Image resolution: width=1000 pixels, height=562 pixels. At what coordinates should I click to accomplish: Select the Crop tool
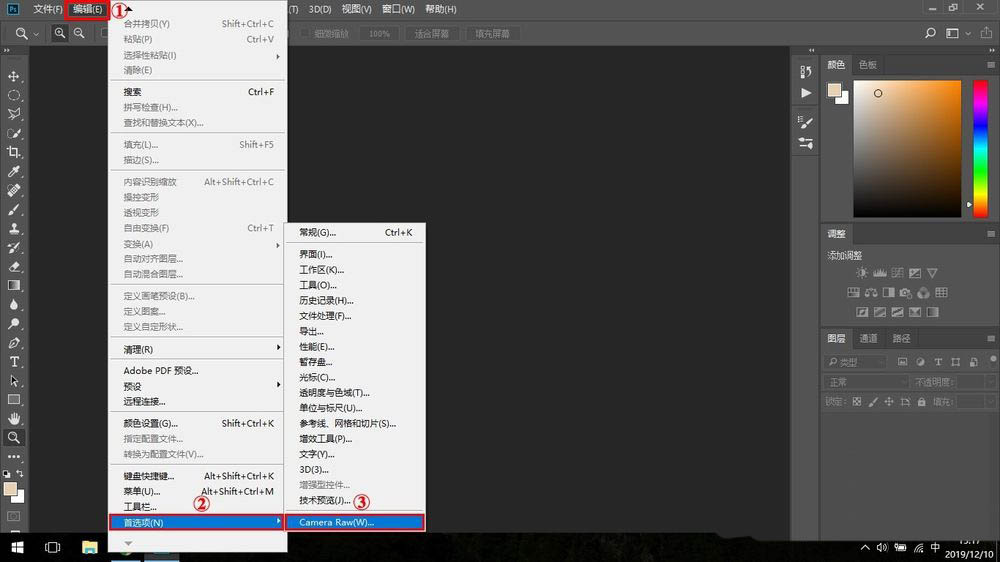click(x=13, y=152)
